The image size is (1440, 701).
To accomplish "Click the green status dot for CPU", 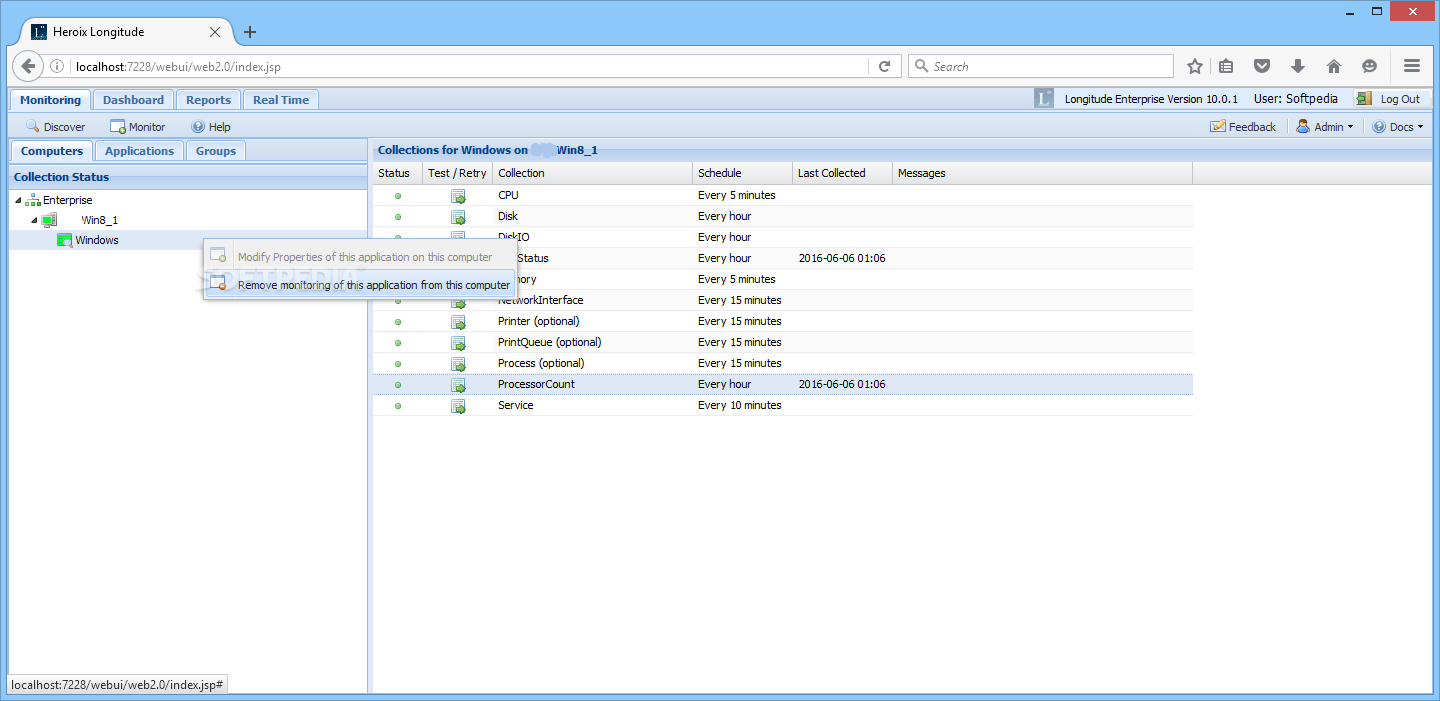I will pos(398,196).
